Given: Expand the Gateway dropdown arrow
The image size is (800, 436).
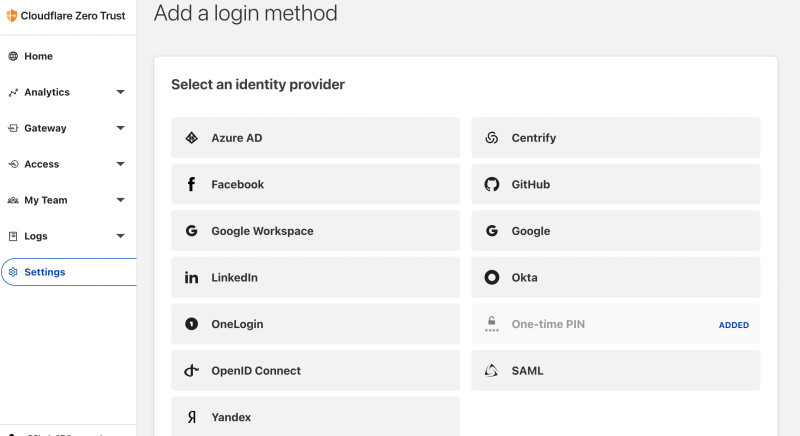Looking at the screenshot, I should (120, 128).
